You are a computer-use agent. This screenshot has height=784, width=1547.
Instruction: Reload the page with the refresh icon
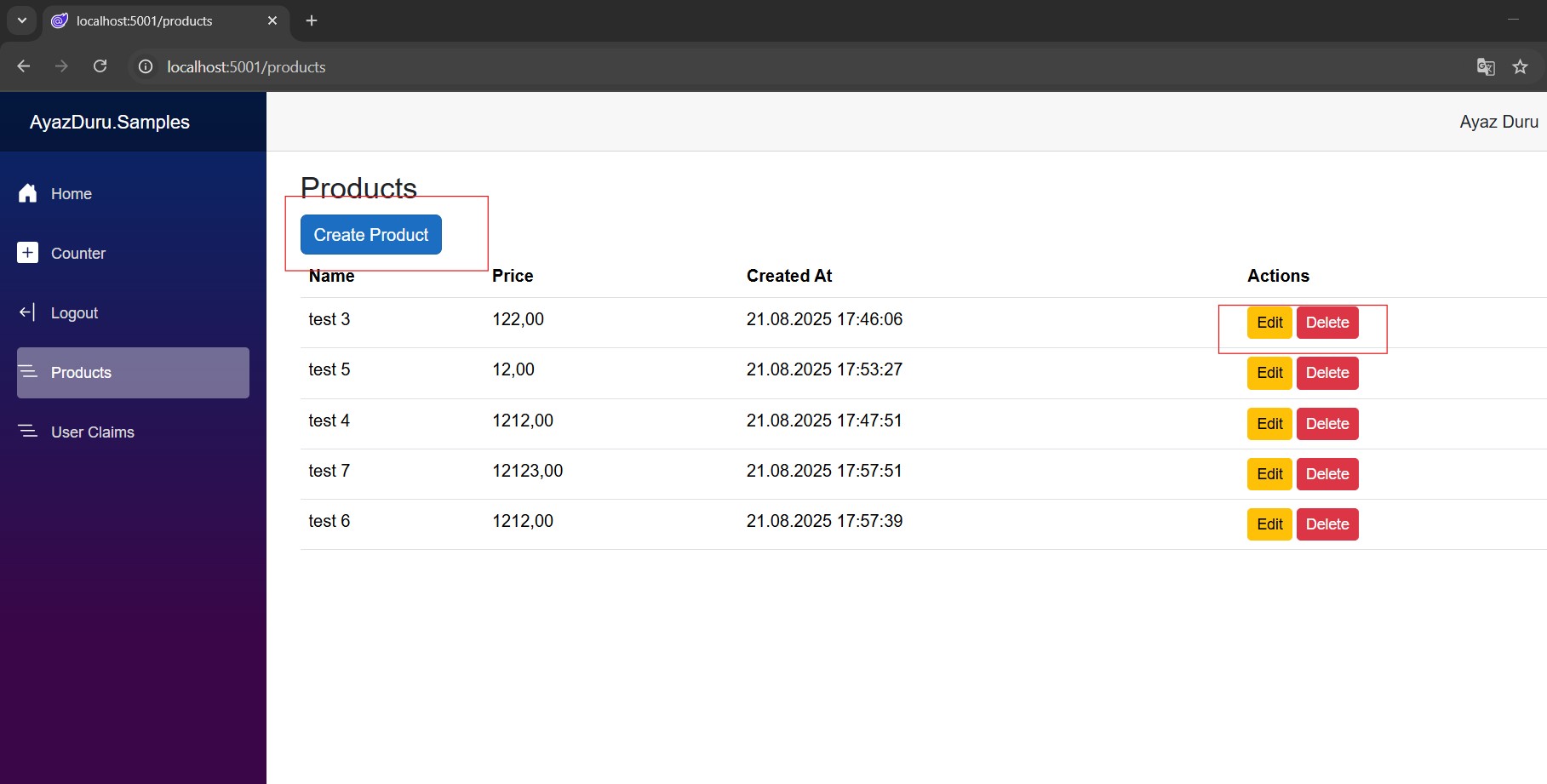[x=100, y=66]
